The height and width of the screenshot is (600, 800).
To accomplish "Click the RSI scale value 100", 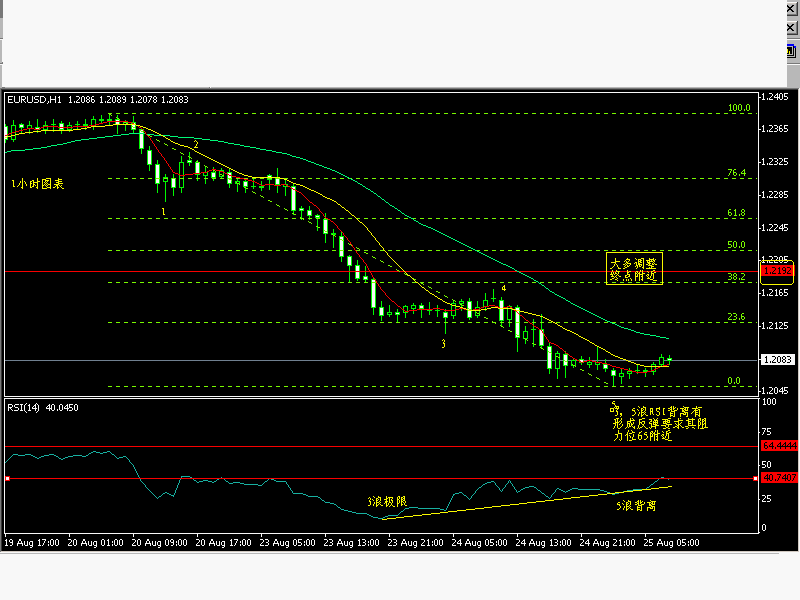I will (x=769, y=402).
